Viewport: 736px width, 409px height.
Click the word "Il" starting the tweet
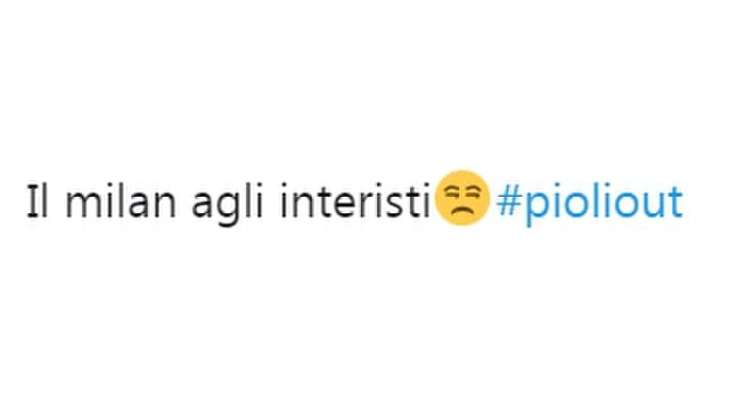(37, 201)
